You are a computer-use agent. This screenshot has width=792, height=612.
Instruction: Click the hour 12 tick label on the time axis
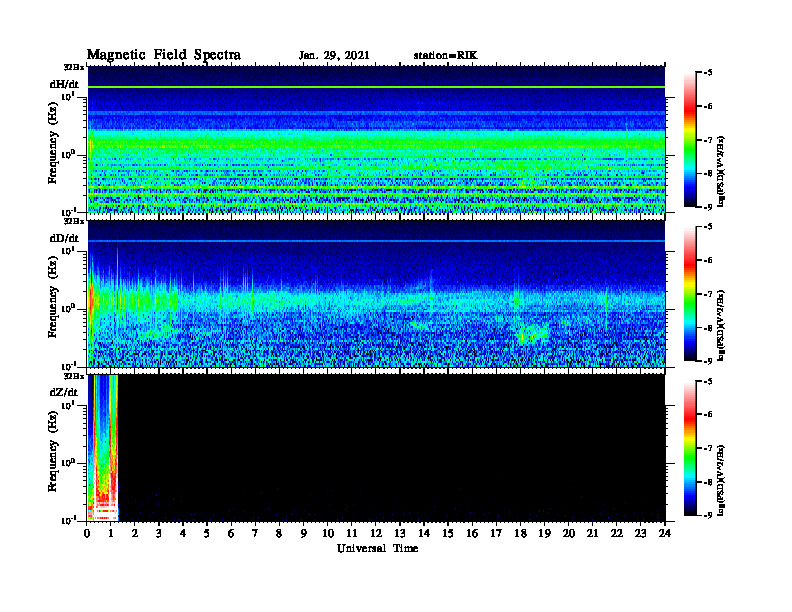(376, 534)
